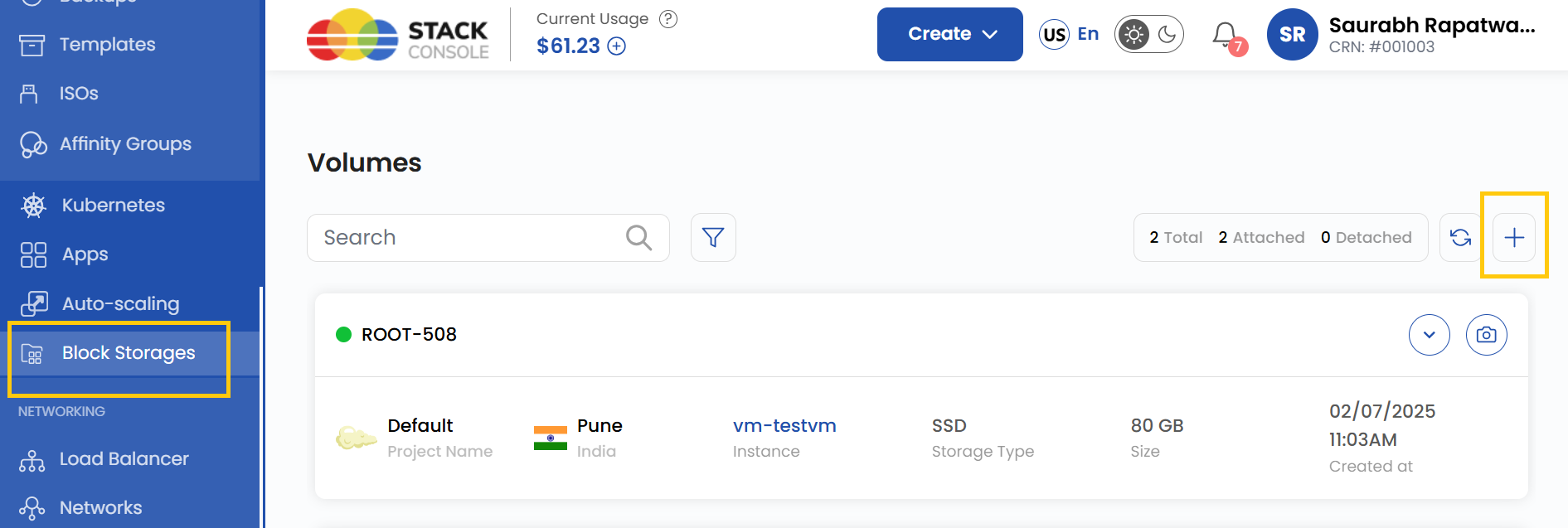Screen dimensions: 1568x528
Task: Select light mode sun toggle
Action: click(1134, 35)
